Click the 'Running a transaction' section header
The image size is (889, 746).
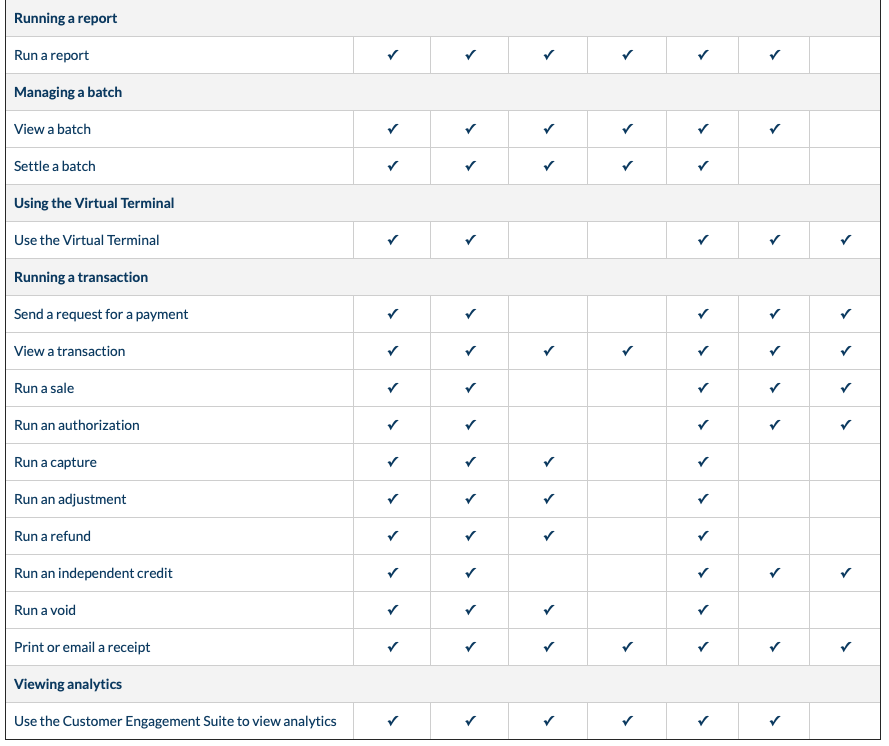click(81, 278)
